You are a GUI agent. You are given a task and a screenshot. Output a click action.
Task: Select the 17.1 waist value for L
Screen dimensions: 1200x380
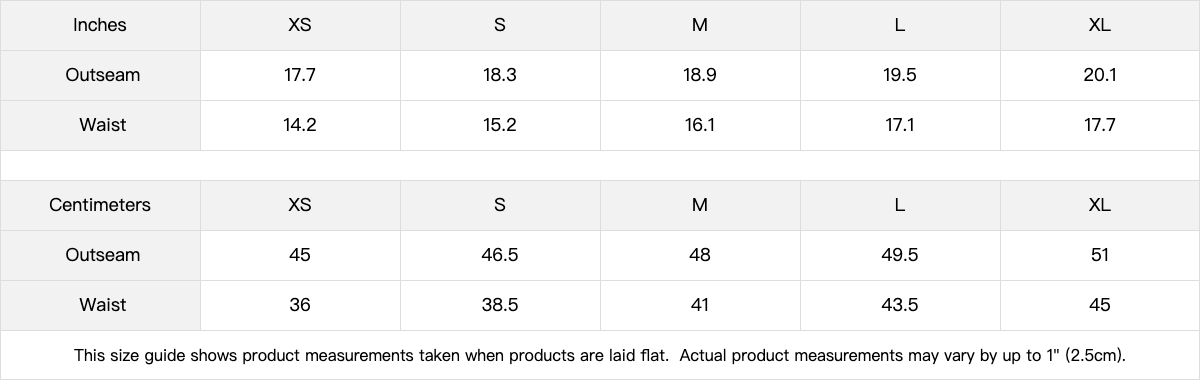900,125
